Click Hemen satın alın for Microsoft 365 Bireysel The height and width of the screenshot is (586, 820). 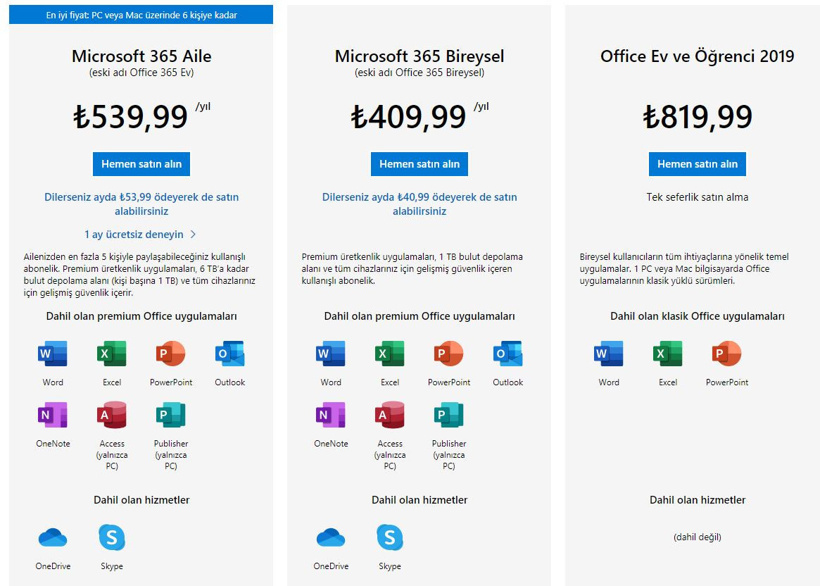tap(418, 164)
